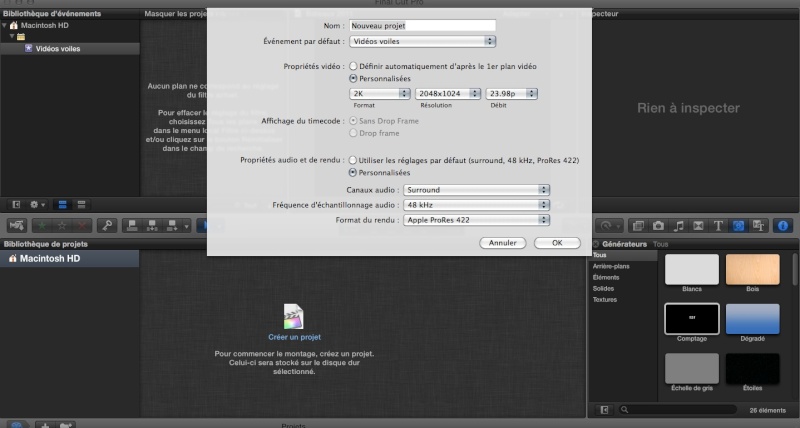Open the Transitions browser icon
Screen dimensions: 800x428
pos(699,226)
